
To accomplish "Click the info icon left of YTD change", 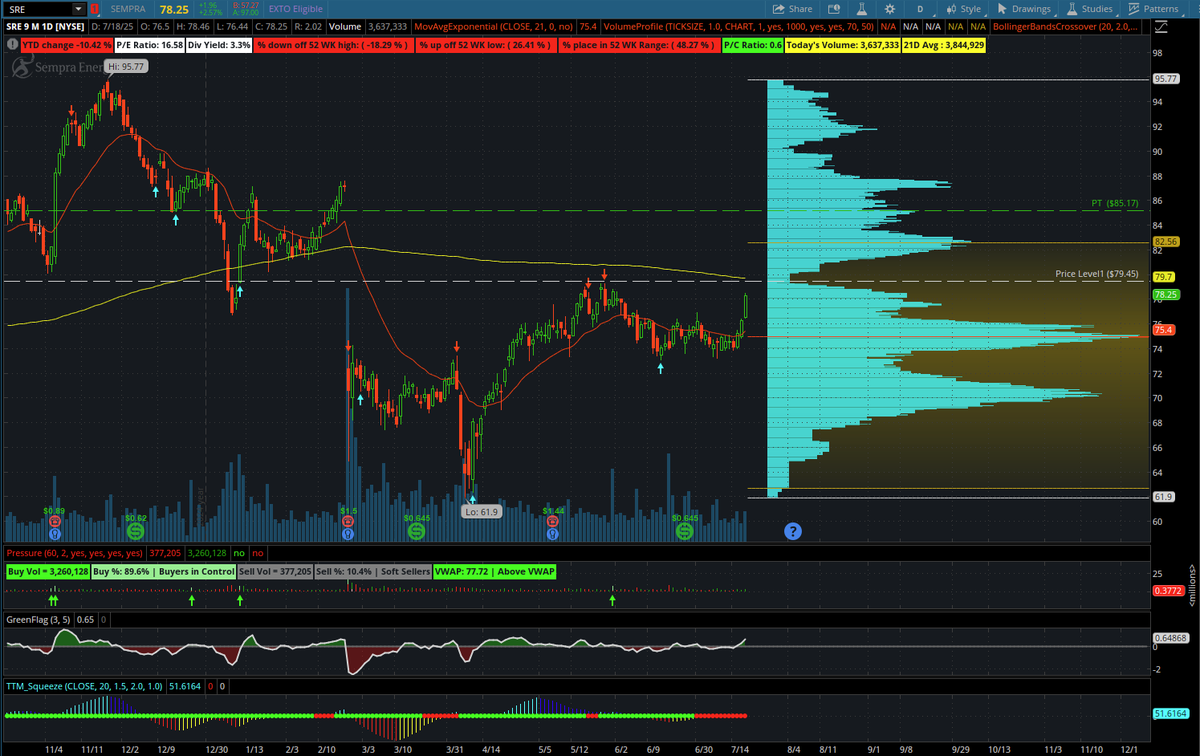I will [11, 45].
